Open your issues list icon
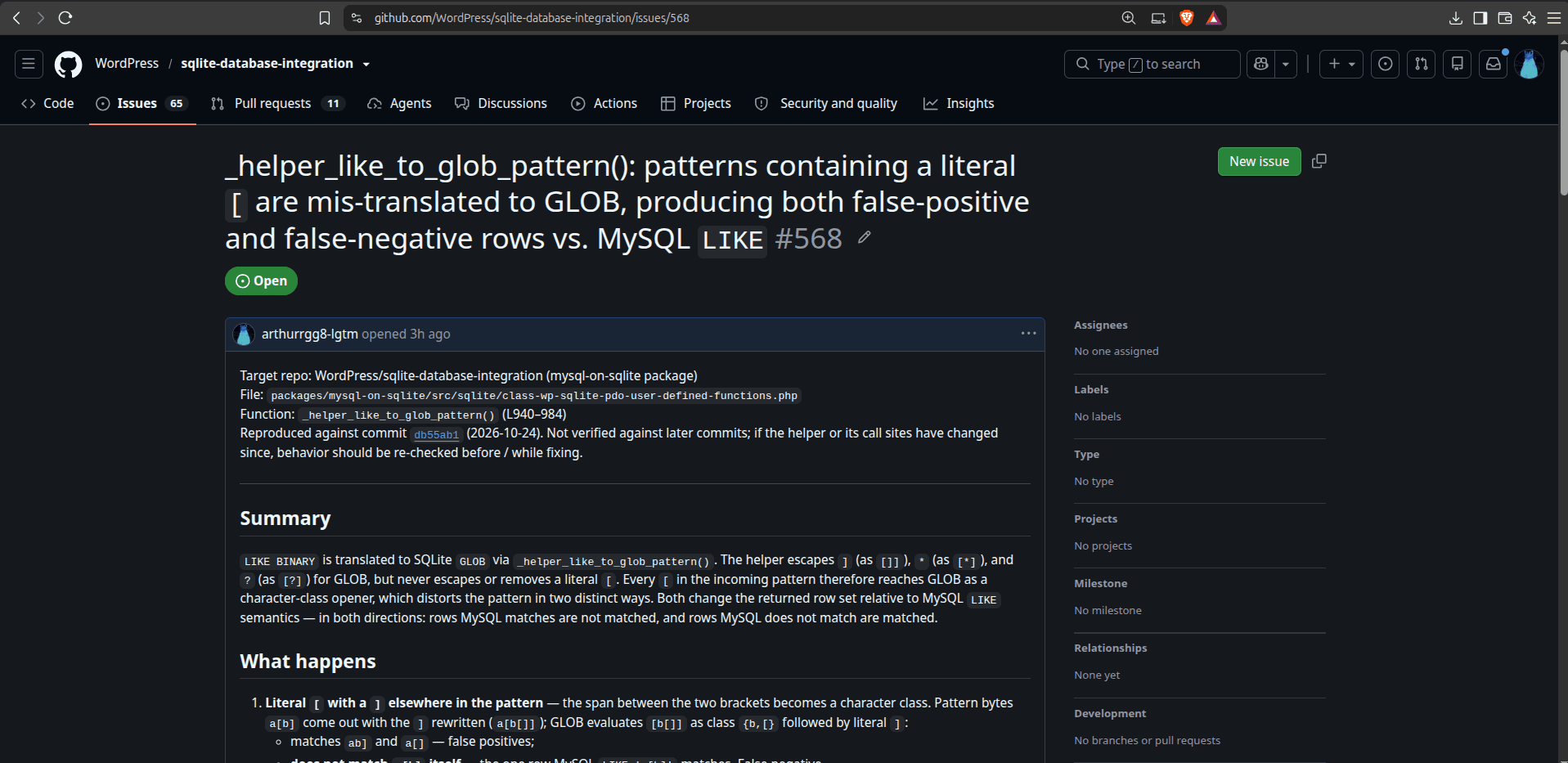Image resolution: width=1568 pixels, height=763 pixels. tap(1386, 64)
